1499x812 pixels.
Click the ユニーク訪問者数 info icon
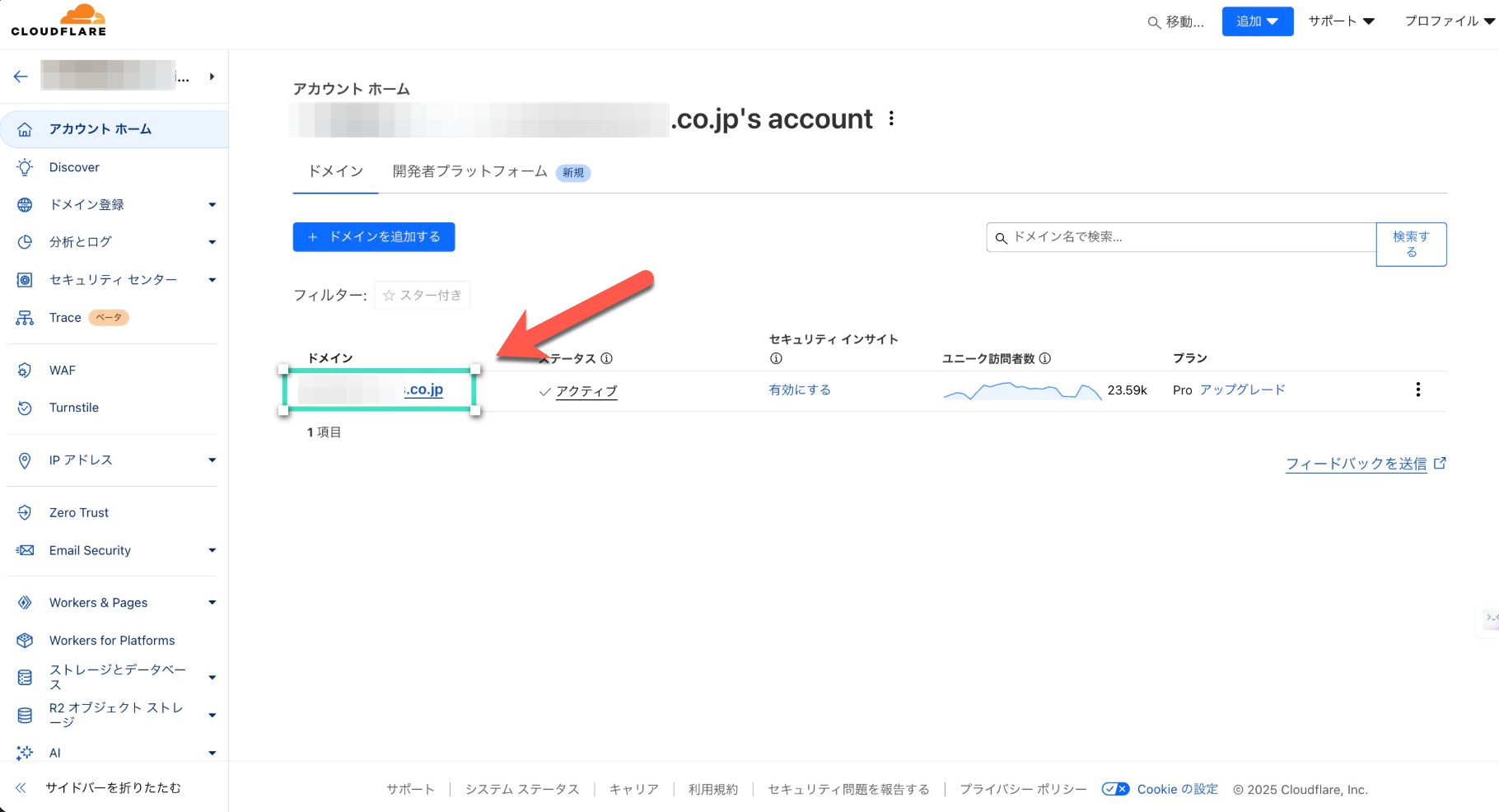point(1045,358)
